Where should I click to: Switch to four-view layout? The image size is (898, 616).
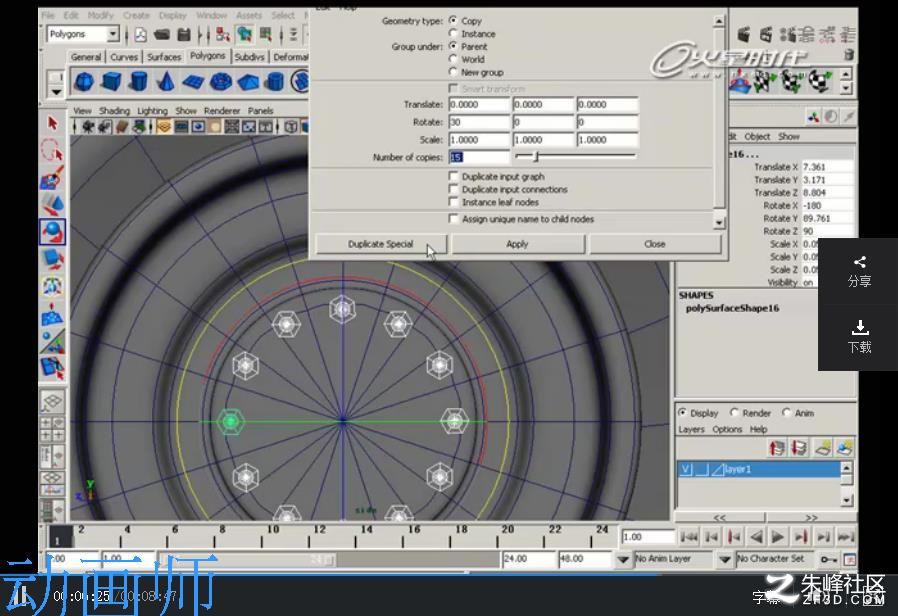coord(52,429)
